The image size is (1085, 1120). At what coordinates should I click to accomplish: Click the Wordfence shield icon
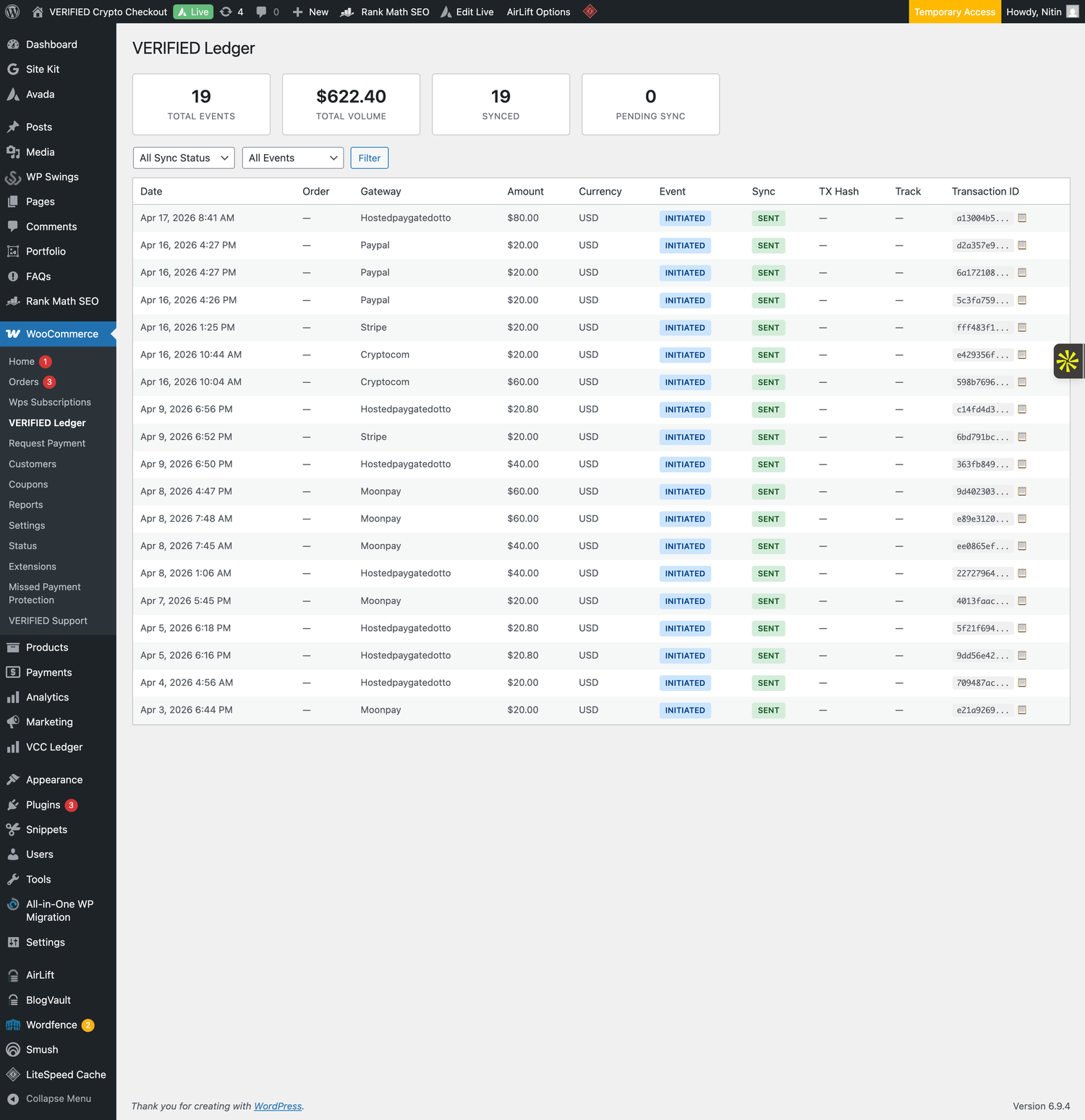pyautogui.click(x=12, y=1024)
